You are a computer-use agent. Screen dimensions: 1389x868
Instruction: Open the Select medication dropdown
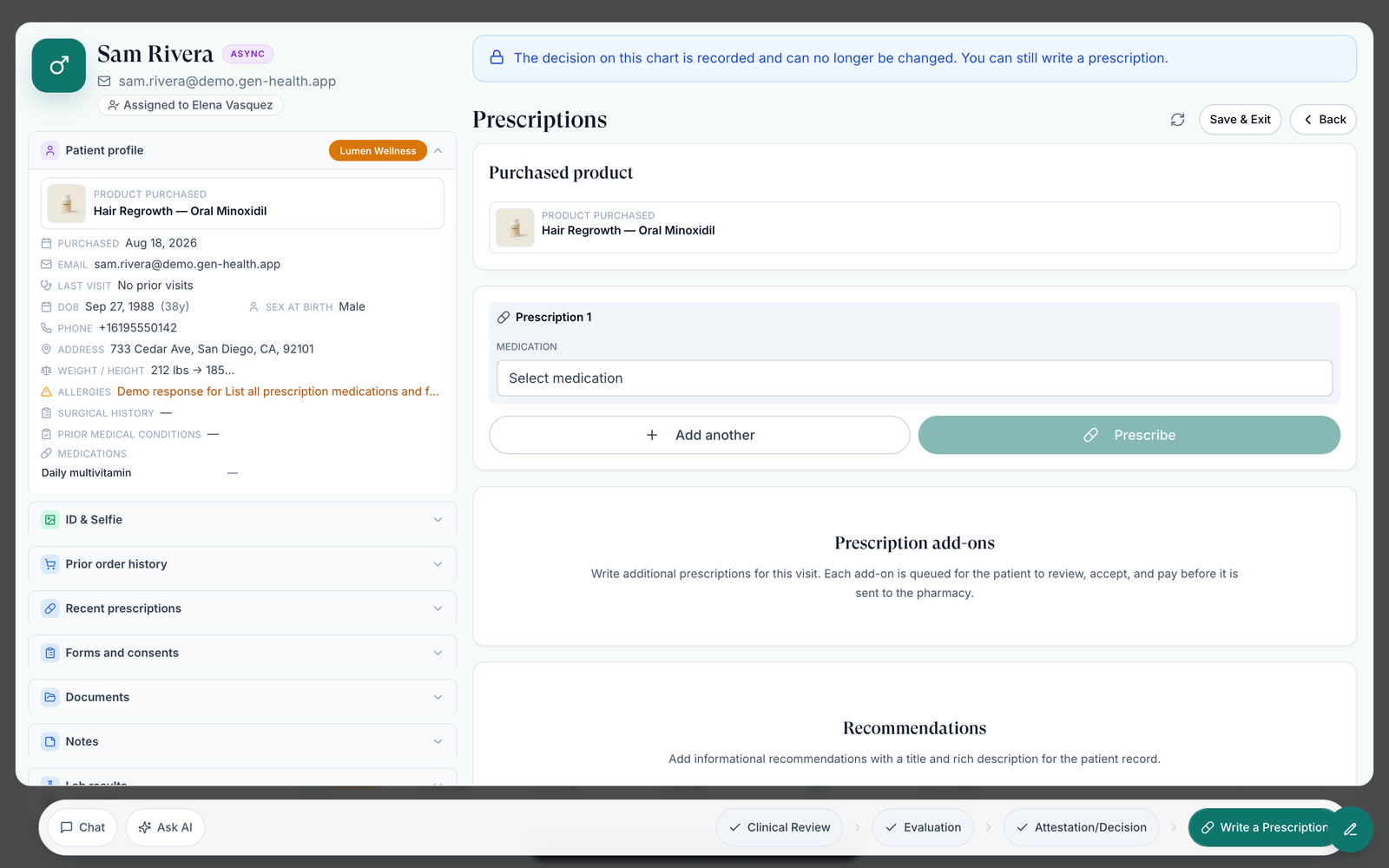[914, 378]
